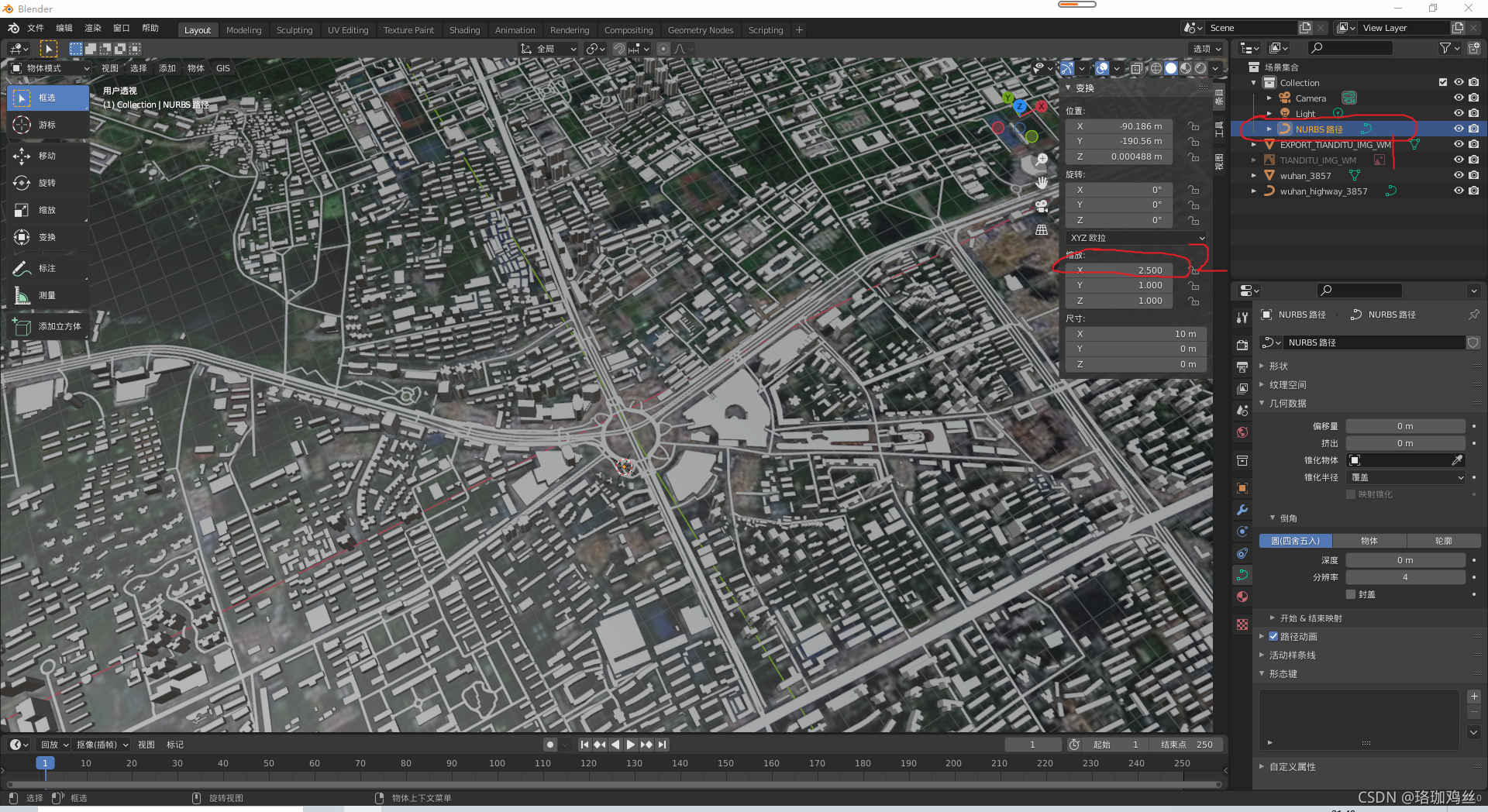Expand the 形状 (Shape) panel
This screenshot has height=812, width=1488.
coord(1278,366)
